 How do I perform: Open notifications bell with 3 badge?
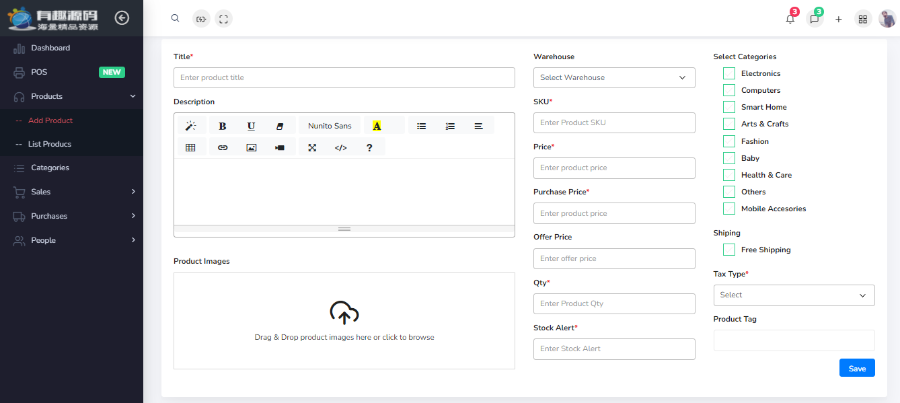pos(790,19)
